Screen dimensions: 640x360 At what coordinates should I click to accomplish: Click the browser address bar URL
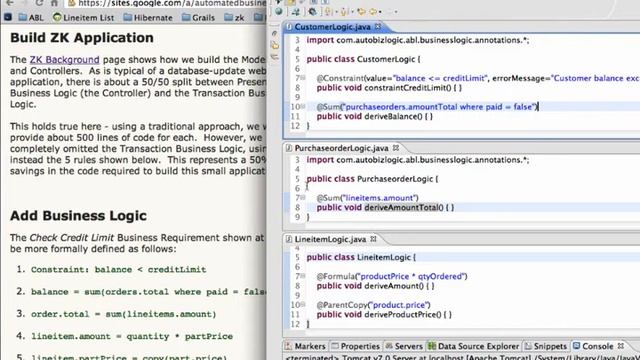coord(171,3)
